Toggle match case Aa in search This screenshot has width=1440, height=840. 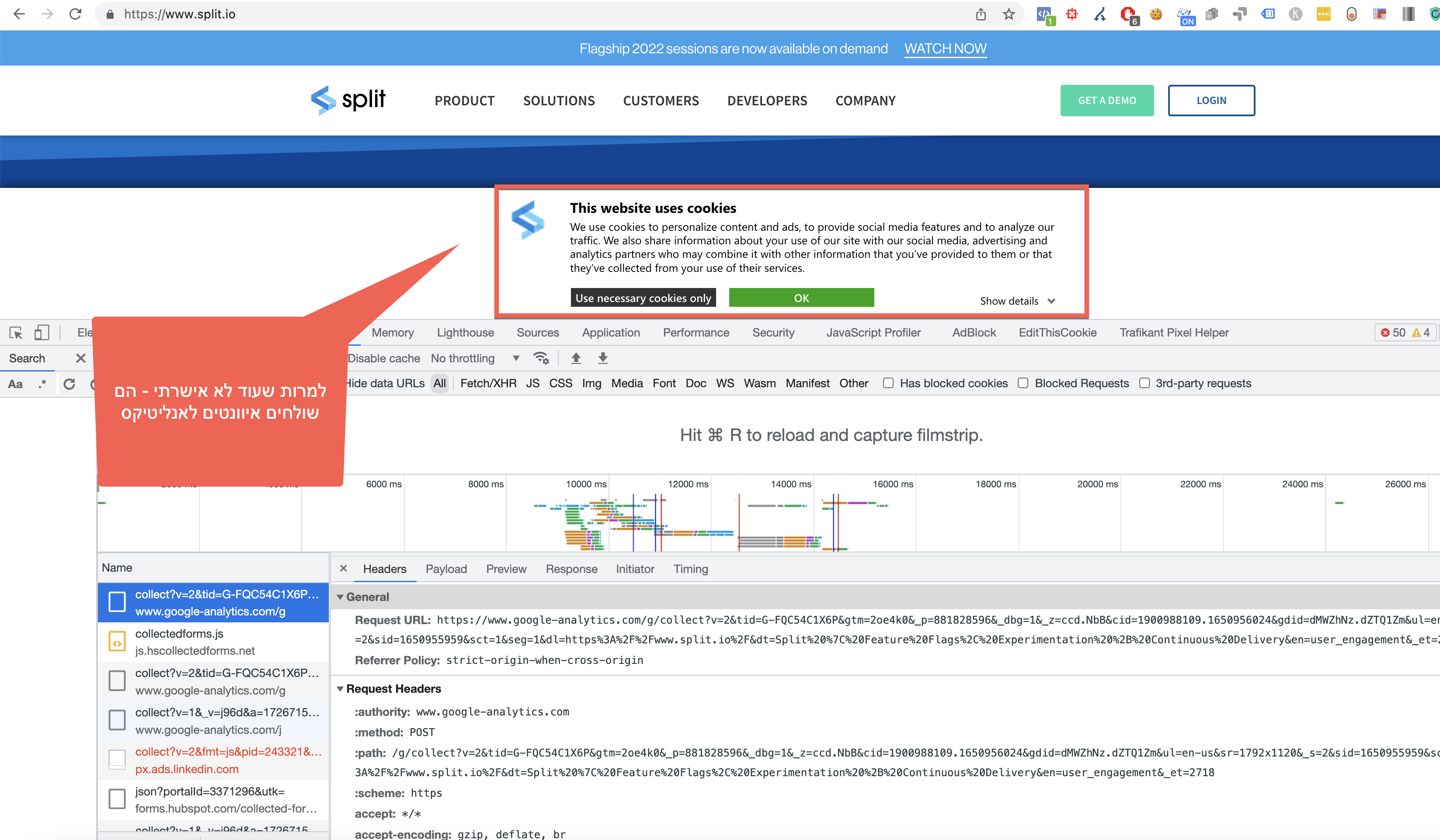pos(15,384)
